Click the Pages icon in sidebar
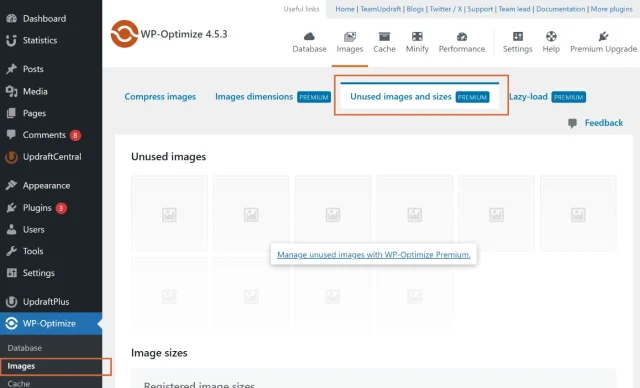 [x=11, y=113]
